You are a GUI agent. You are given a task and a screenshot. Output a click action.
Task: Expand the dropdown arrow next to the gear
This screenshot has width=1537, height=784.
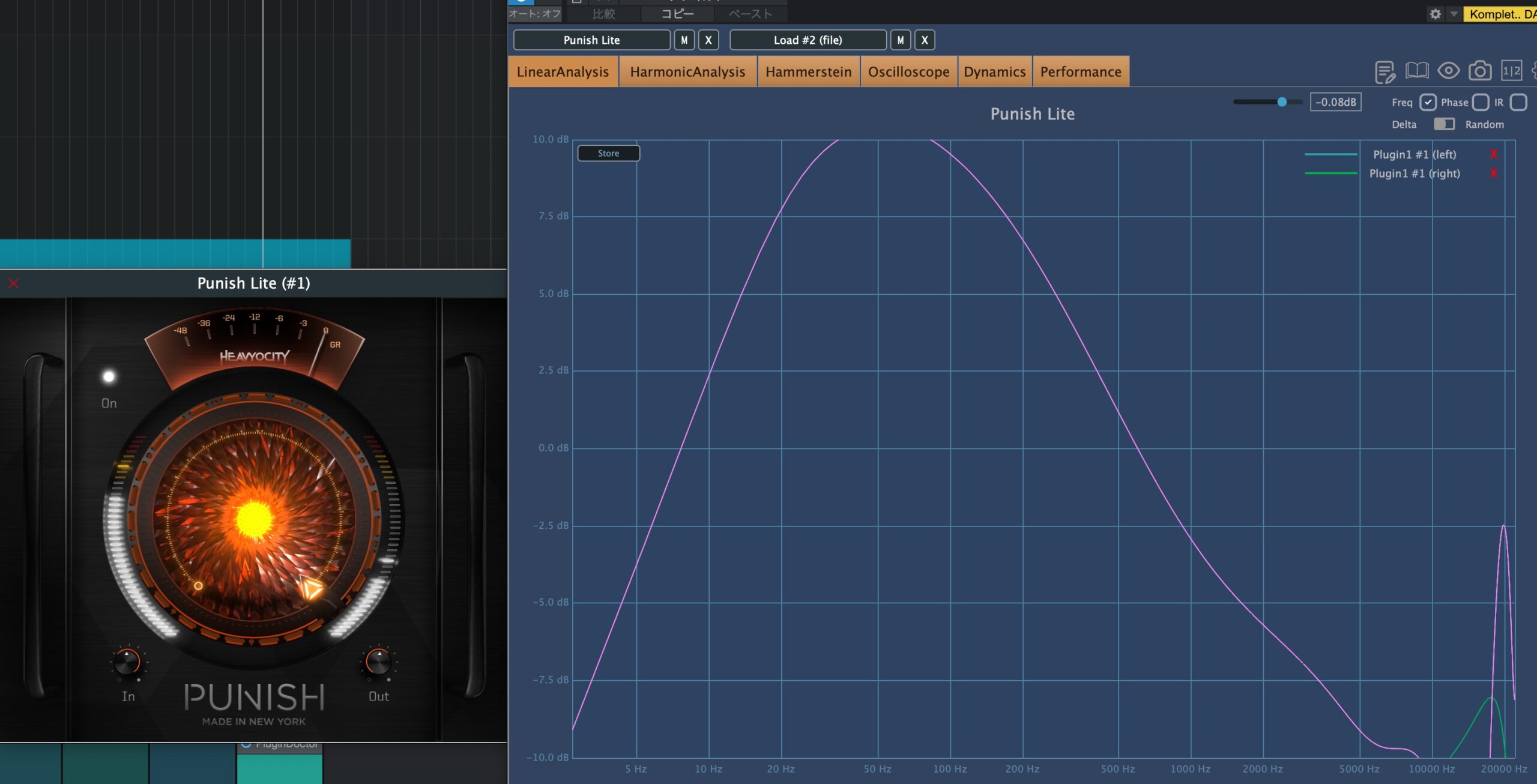1454,14
